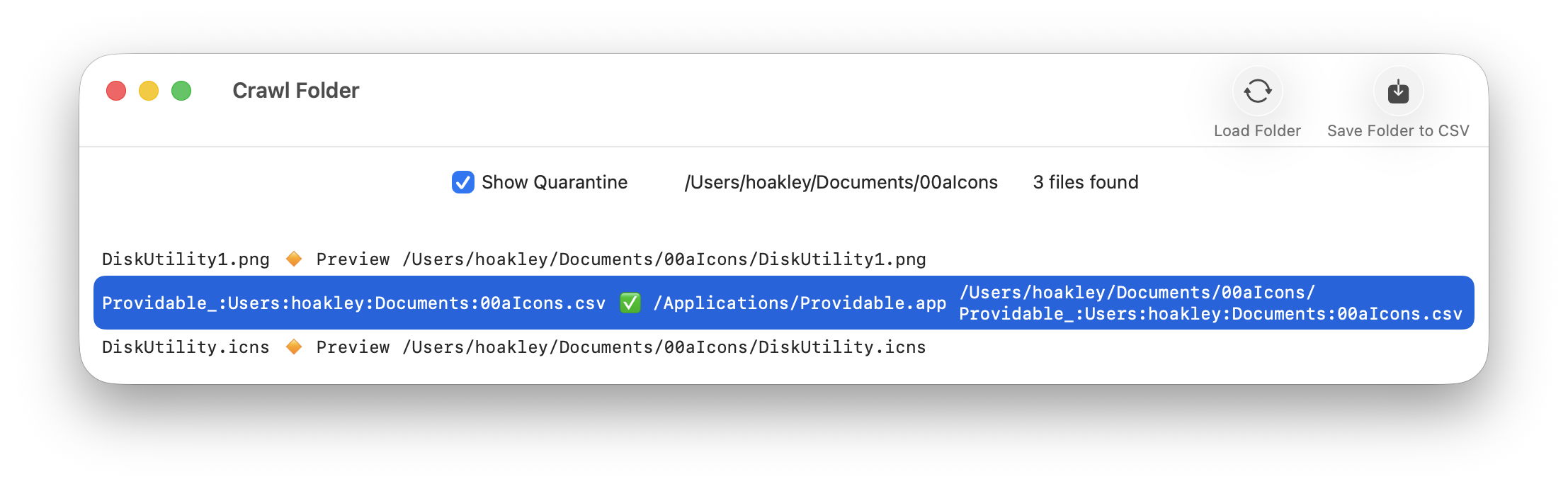
Task: Select the Providable_ csv file name
Action: (353, 303)
